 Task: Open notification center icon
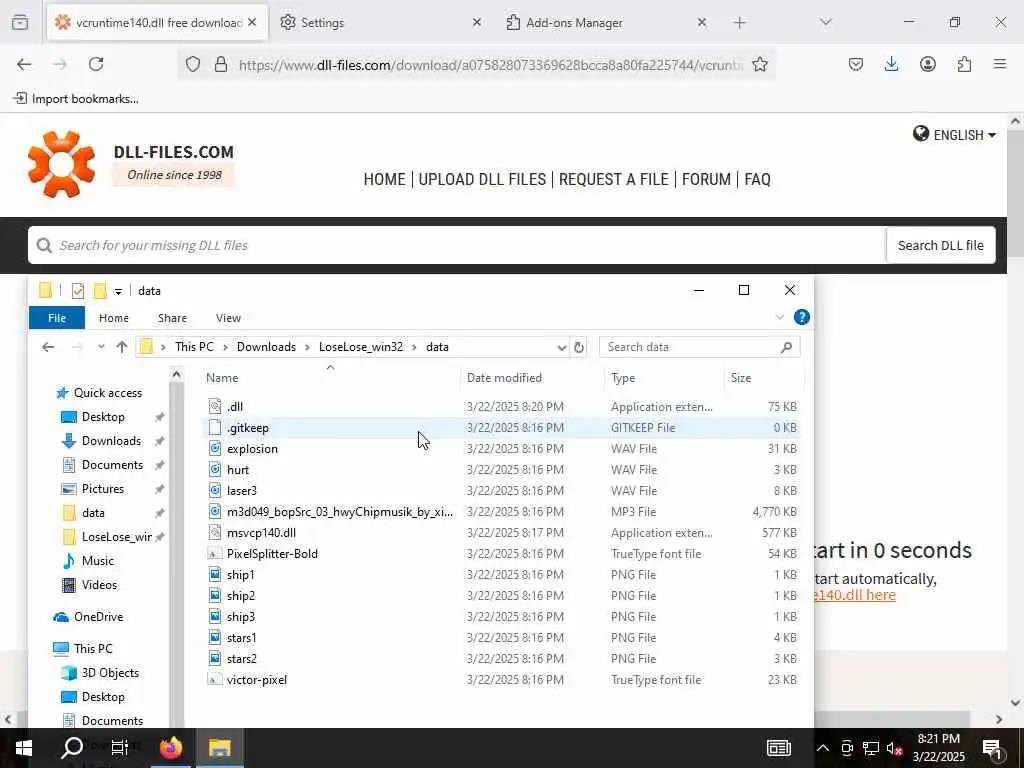(x=993, y=748)
